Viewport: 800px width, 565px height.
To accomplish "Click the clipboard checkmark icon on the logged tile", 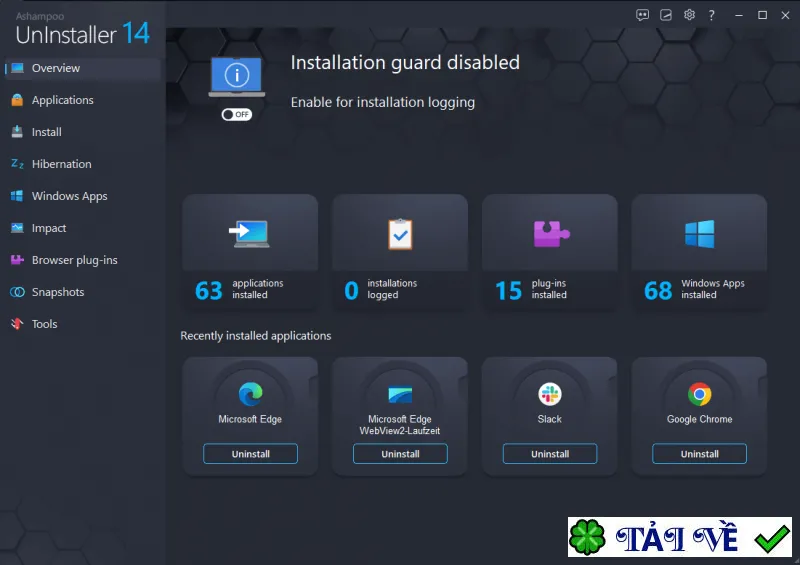I will (400, 234).
